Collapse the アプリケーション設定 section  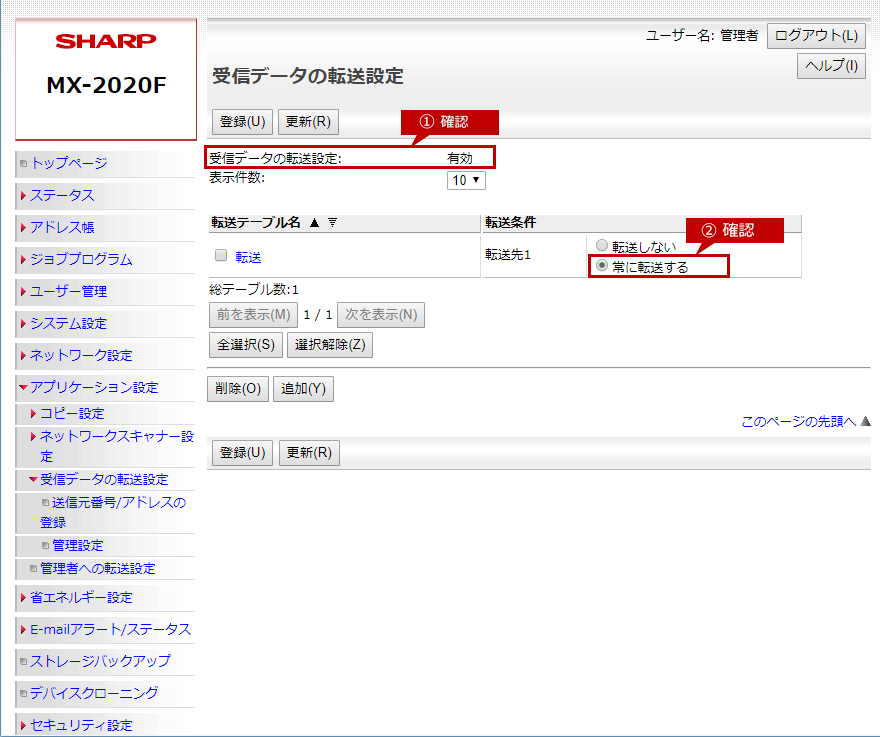pyautogui.click(x=93, y=387)
